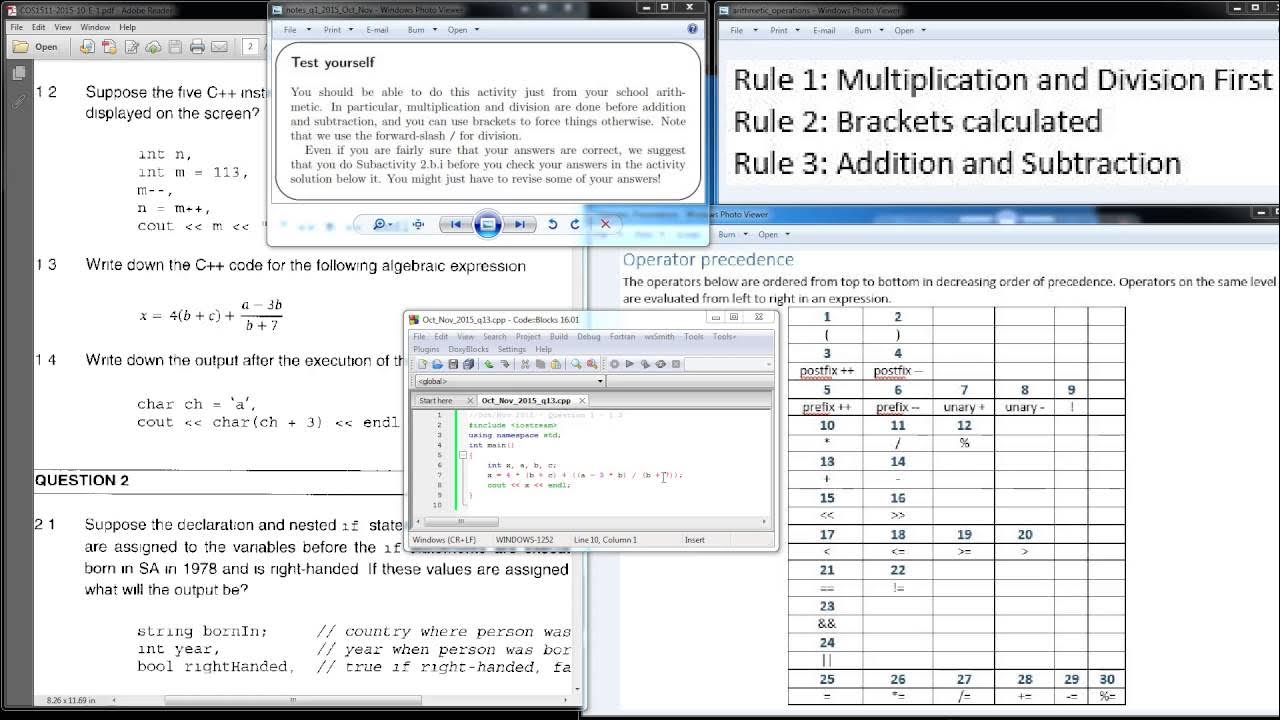Expand Open dropdown in notes Photo Viewer

point(462,30)
